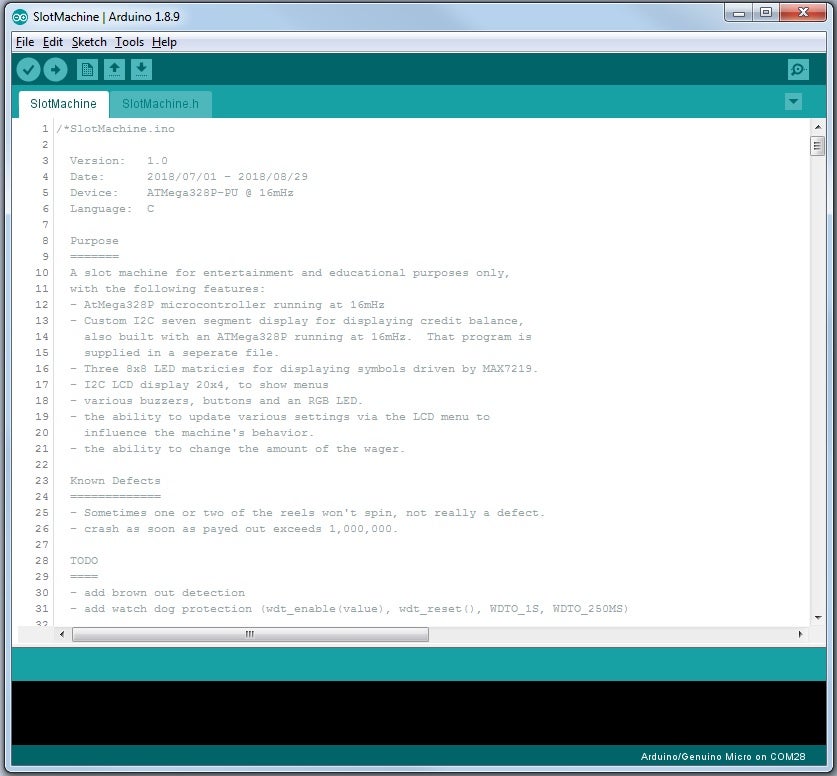Click the vertical scrollbar down arrow

(x=817, y=617)
